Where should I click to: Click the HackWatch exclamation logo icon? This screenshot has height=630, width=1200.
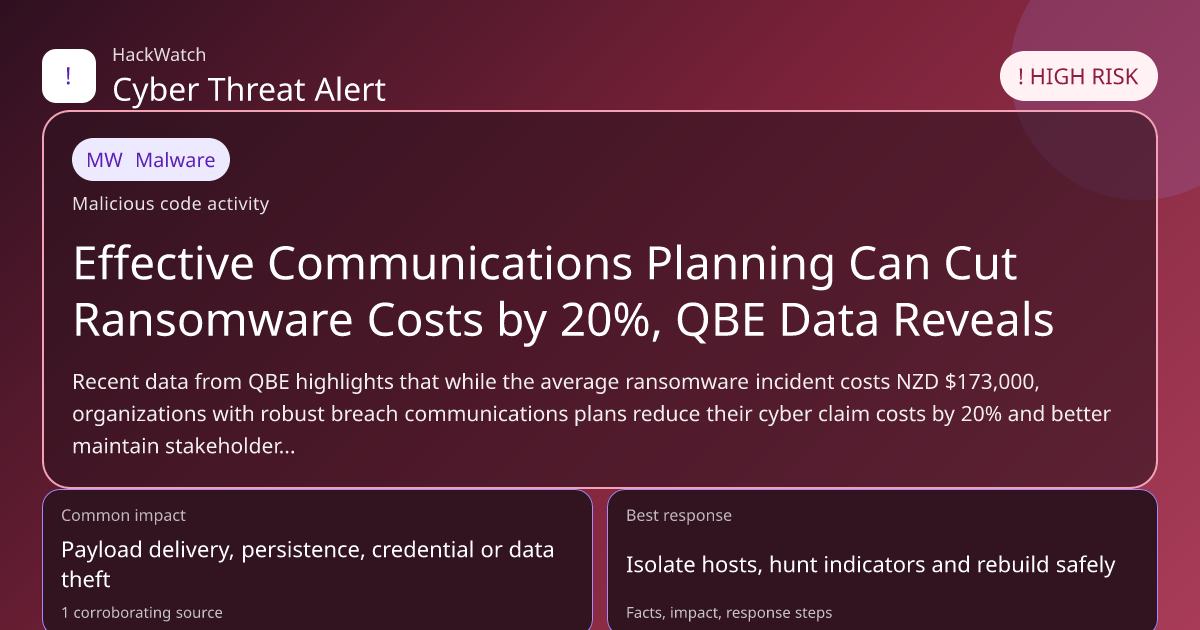point(68,75)
